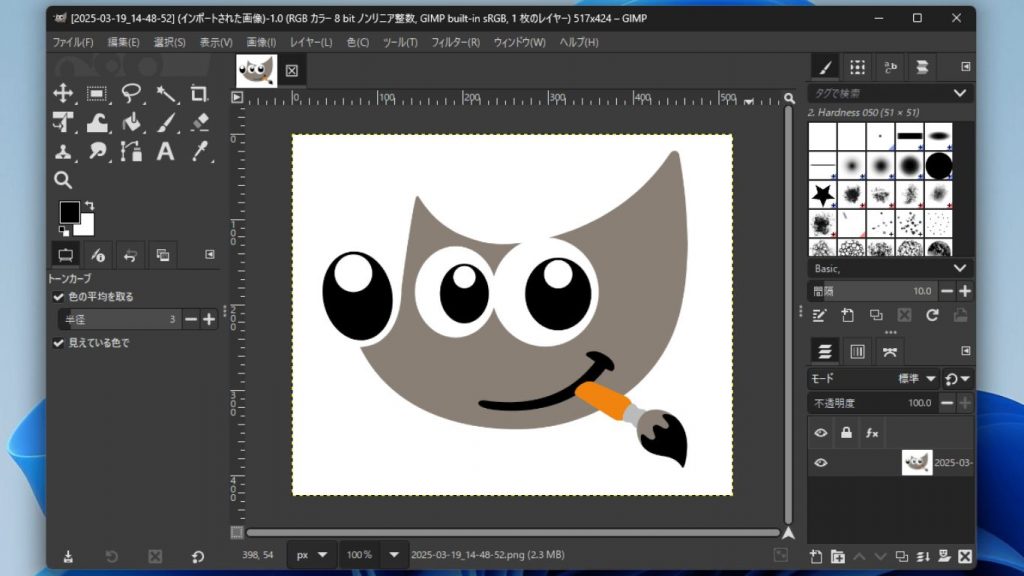Open the フィルター menu
The height and width of the screenshot is (576, 1024).
click(458, 43)
